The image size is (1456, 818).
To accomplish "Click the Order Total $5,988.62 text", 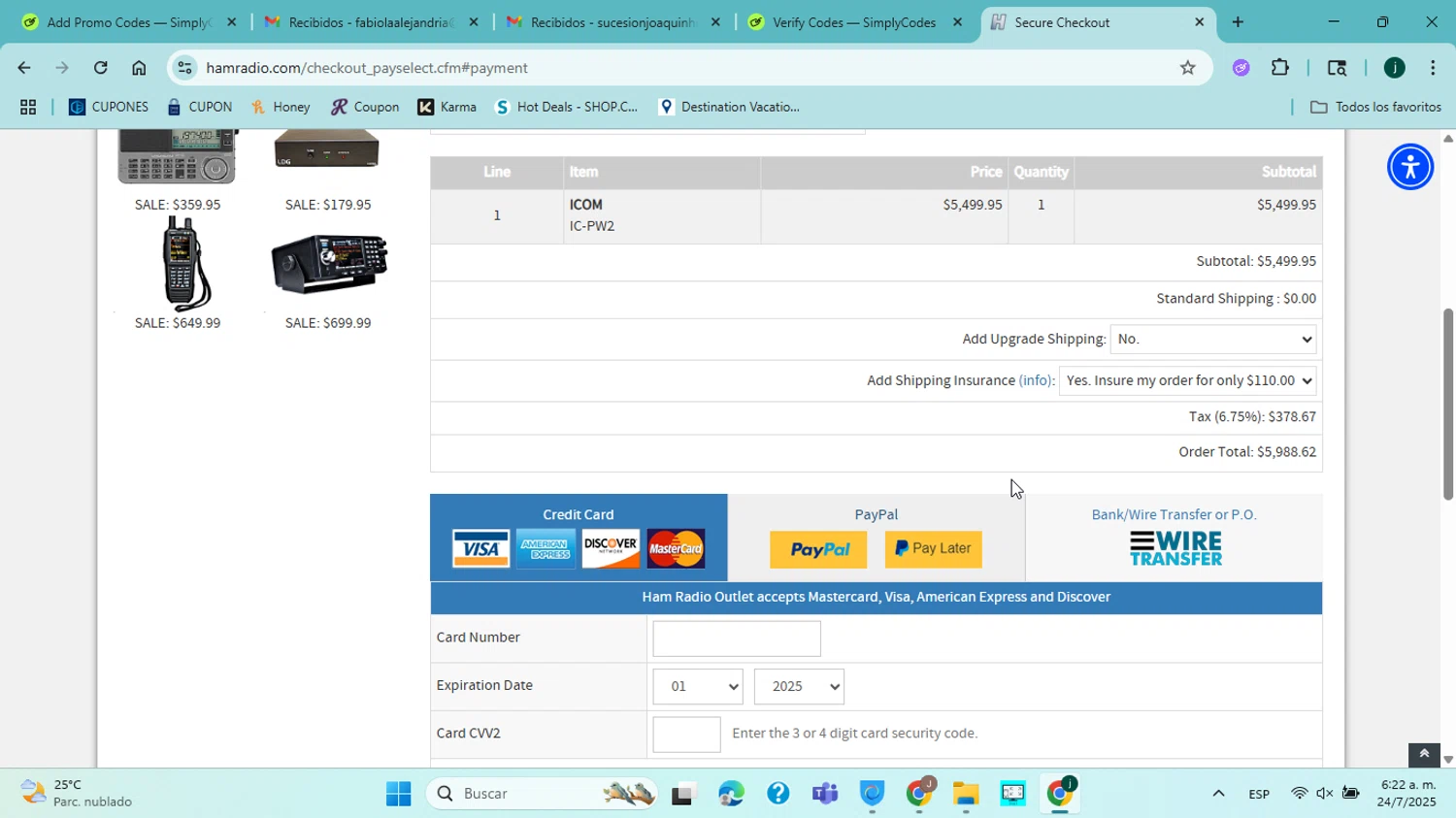I will point(1247,452).
